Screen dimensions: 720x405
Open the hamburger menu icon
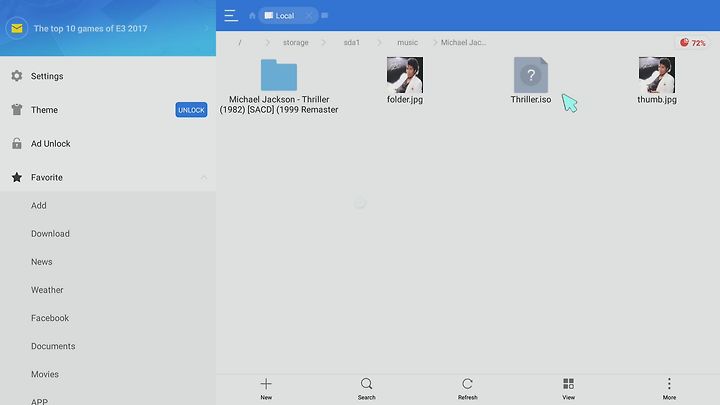(x=231, y=16)
